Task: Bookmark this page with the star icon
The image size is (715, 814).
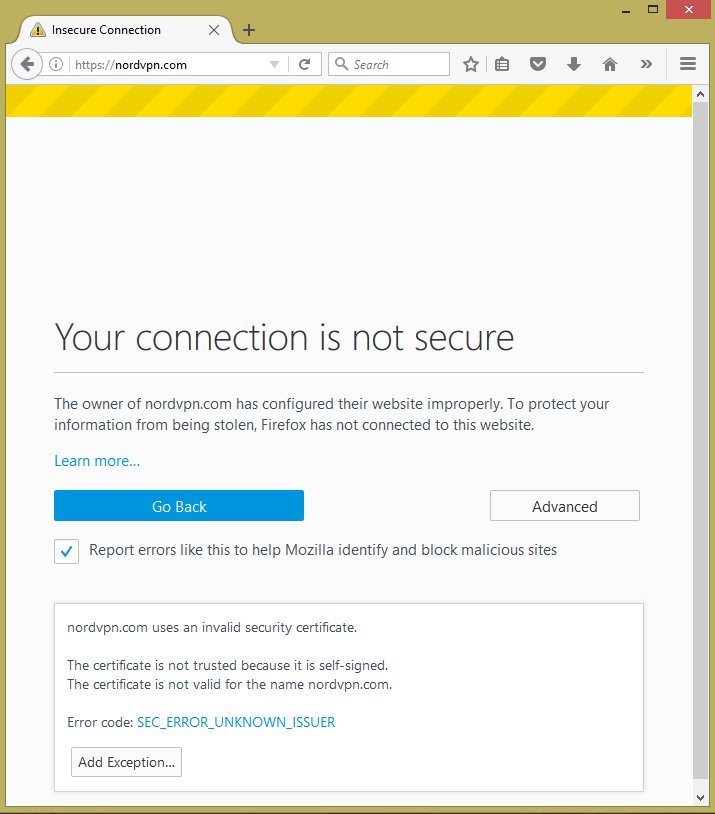Action: click(x=471, y=64)
